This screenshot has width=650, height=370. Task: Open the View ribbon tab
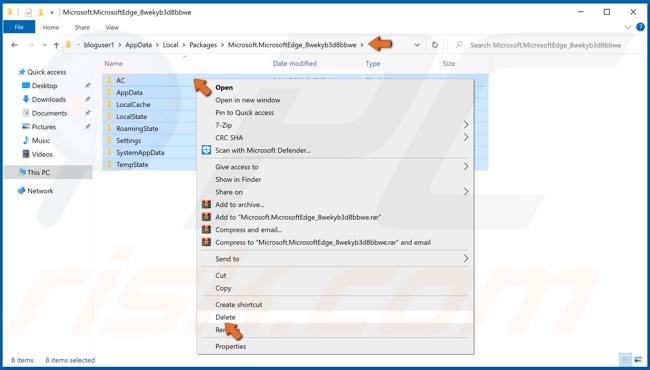click(112, 27)
